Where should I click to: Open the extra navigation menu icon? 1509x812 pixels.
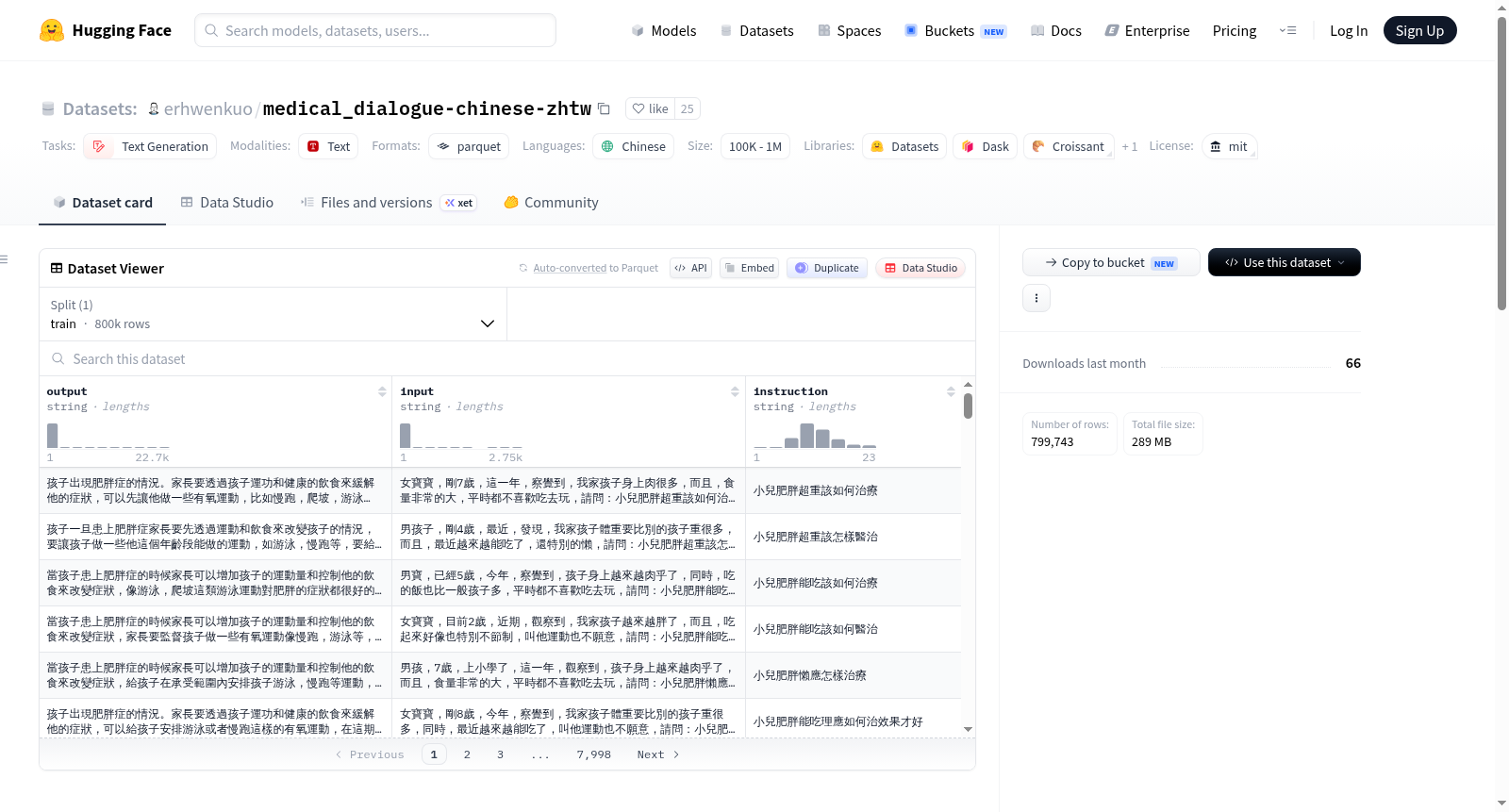pyautogui.click(x=1287, y=30)
